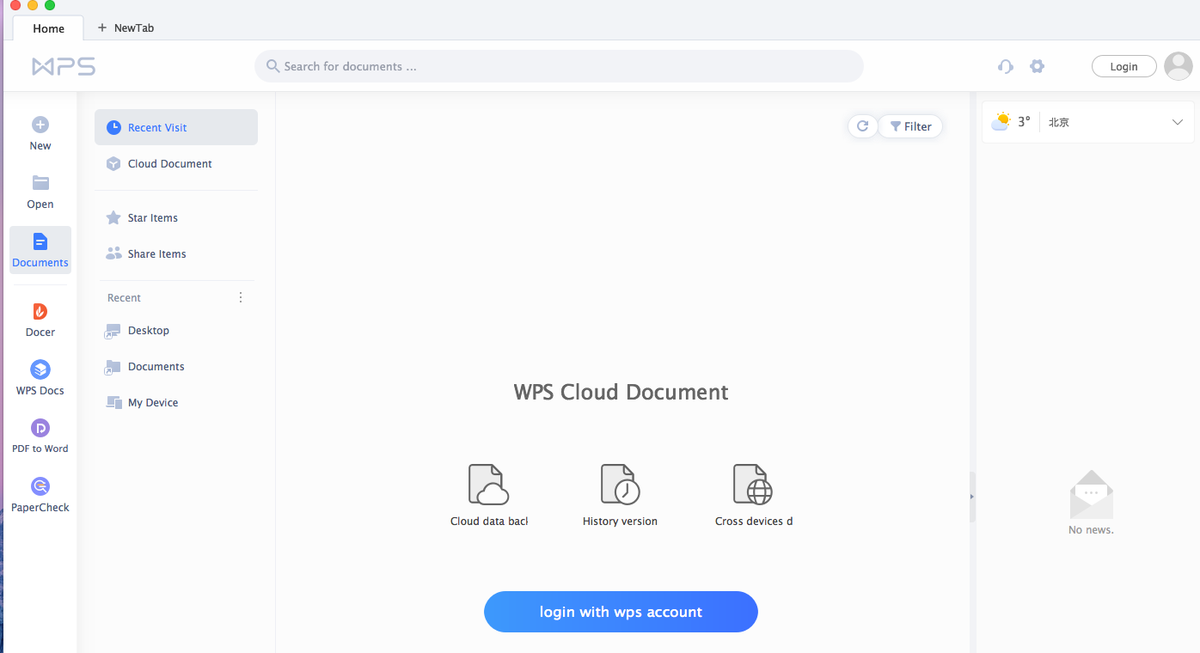Screen dimensions: 1200x653
Task: Click the No news envelope icon
Action: [x=1091, y=495]
